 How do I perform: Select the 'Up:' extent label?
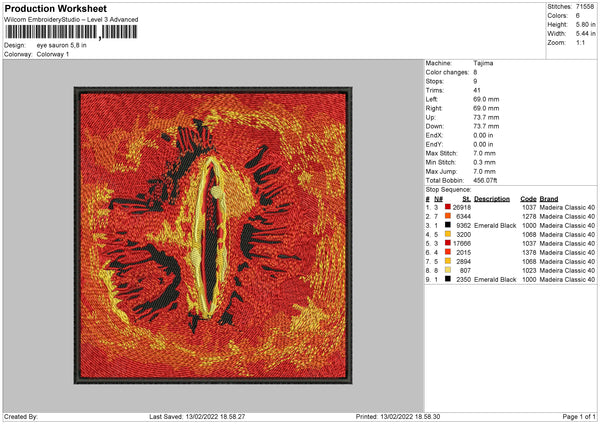coord(430,117)
